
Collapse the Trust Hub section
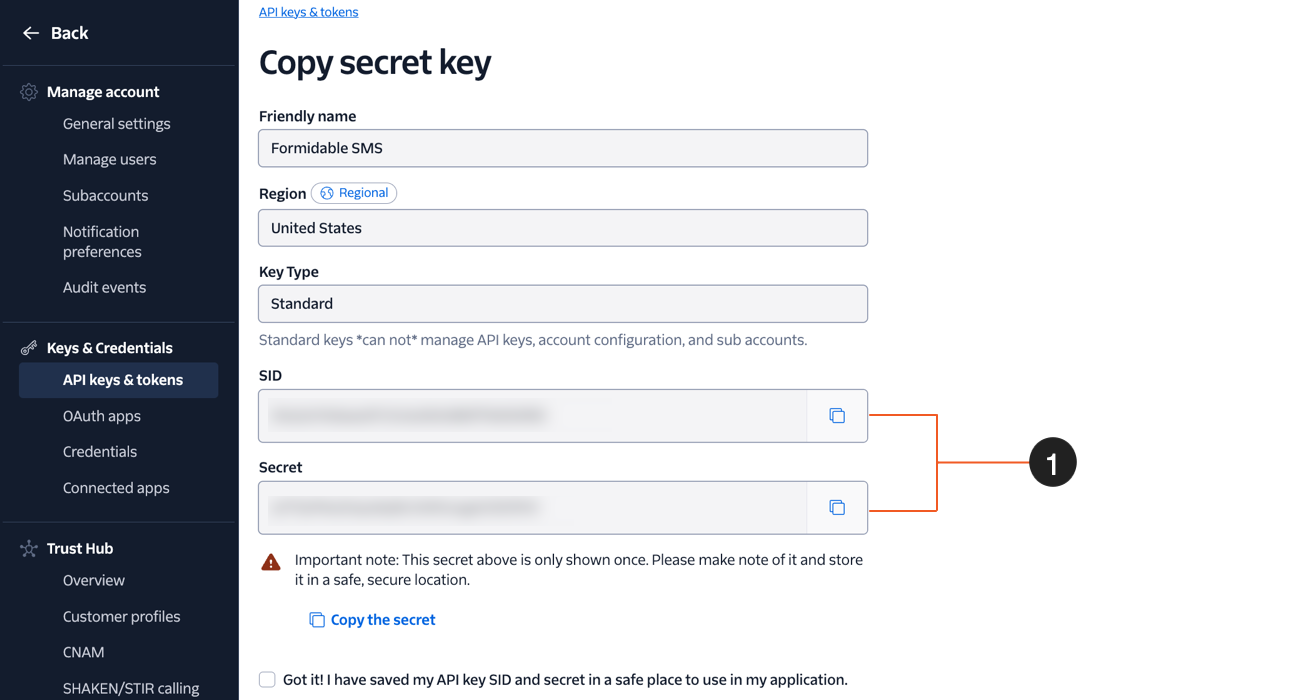(80, 548)
